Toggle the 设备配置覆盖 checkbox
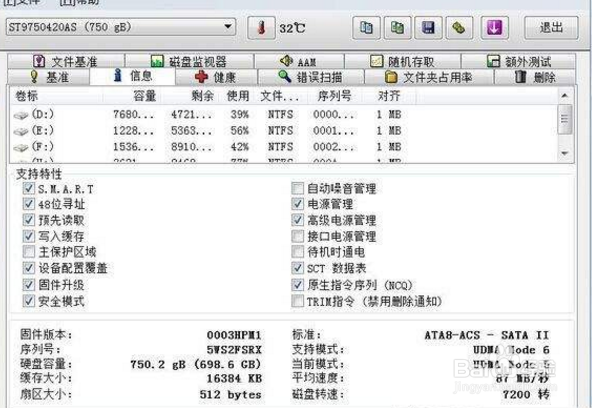 point(29,268)
